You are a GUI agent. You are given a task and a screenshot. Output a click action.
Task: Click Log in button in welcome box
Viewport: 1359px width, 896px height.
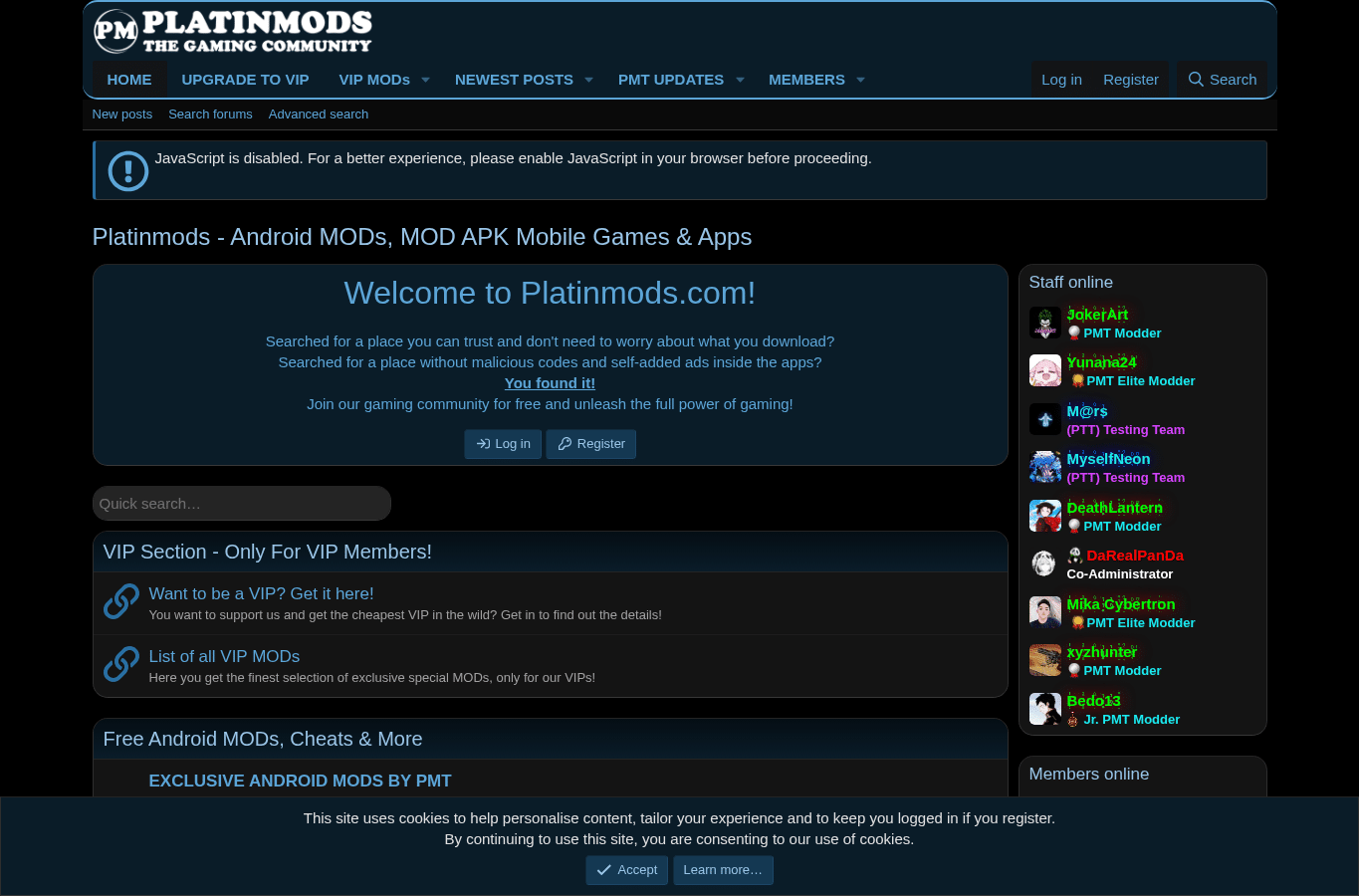503,444
